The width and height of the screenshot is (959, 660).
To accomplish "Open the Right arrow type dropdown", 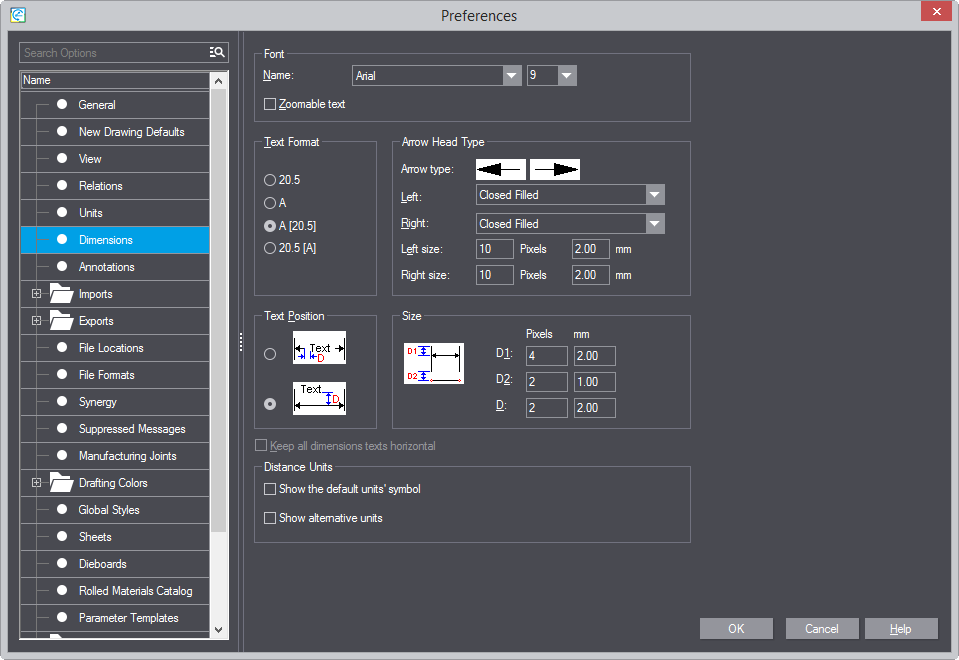I will 655,224.
